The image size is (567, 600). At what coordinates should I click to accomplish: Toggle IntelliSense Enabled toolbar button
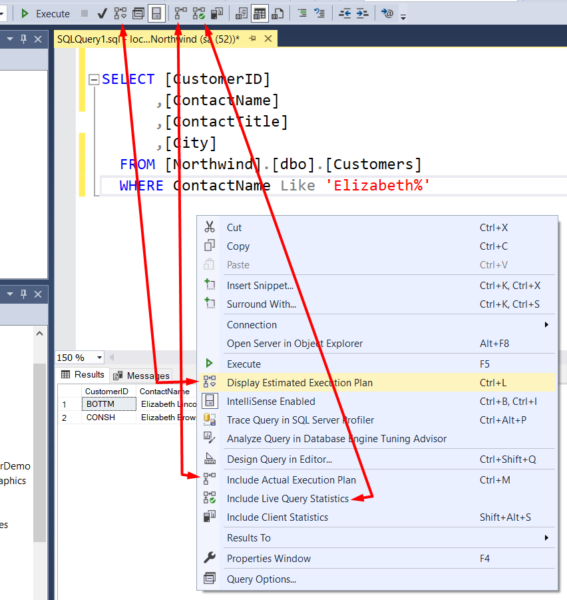point(156,14)
